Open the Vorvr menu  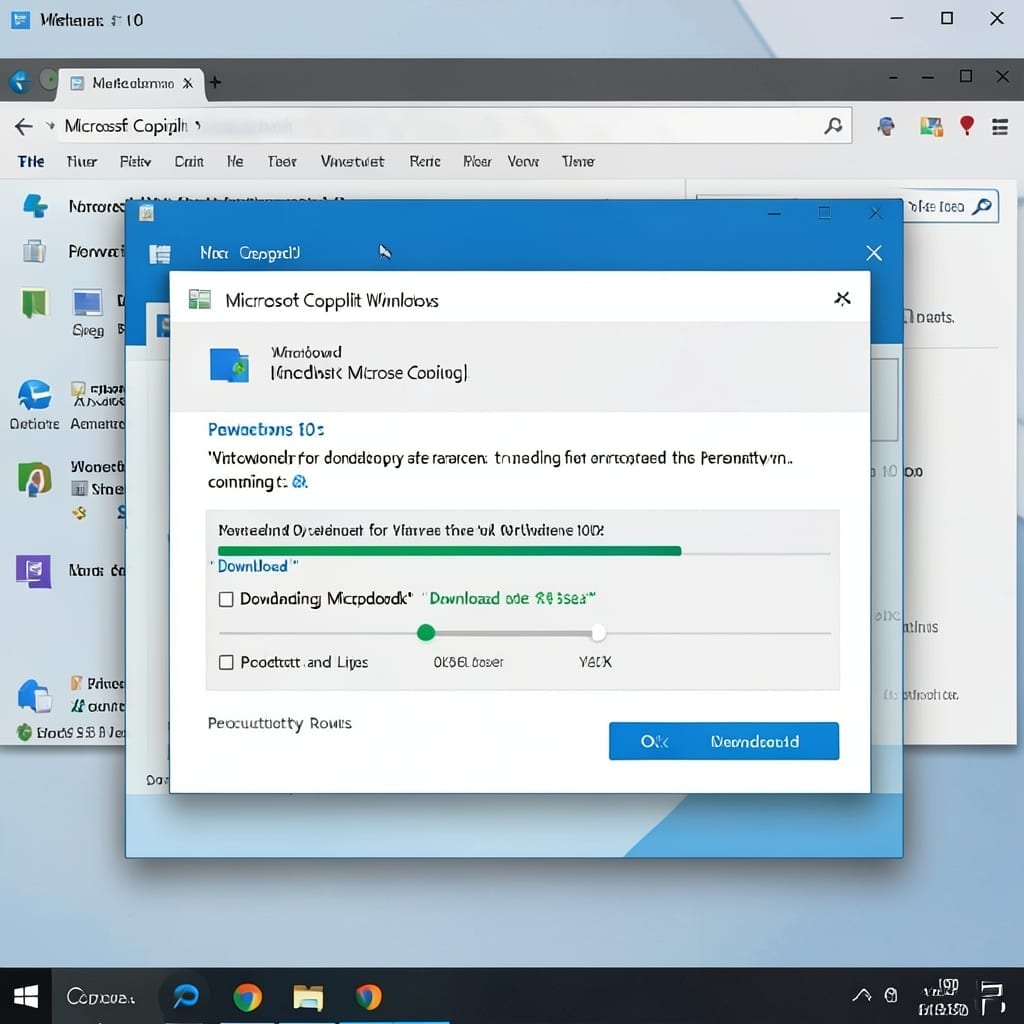[523, 161]
